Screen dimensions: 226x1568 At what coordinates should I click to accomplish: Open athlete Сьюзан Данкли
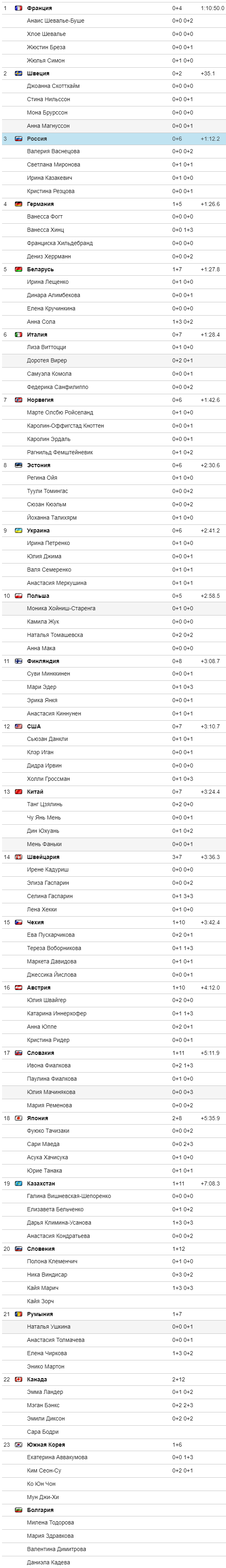click(48, 739)
